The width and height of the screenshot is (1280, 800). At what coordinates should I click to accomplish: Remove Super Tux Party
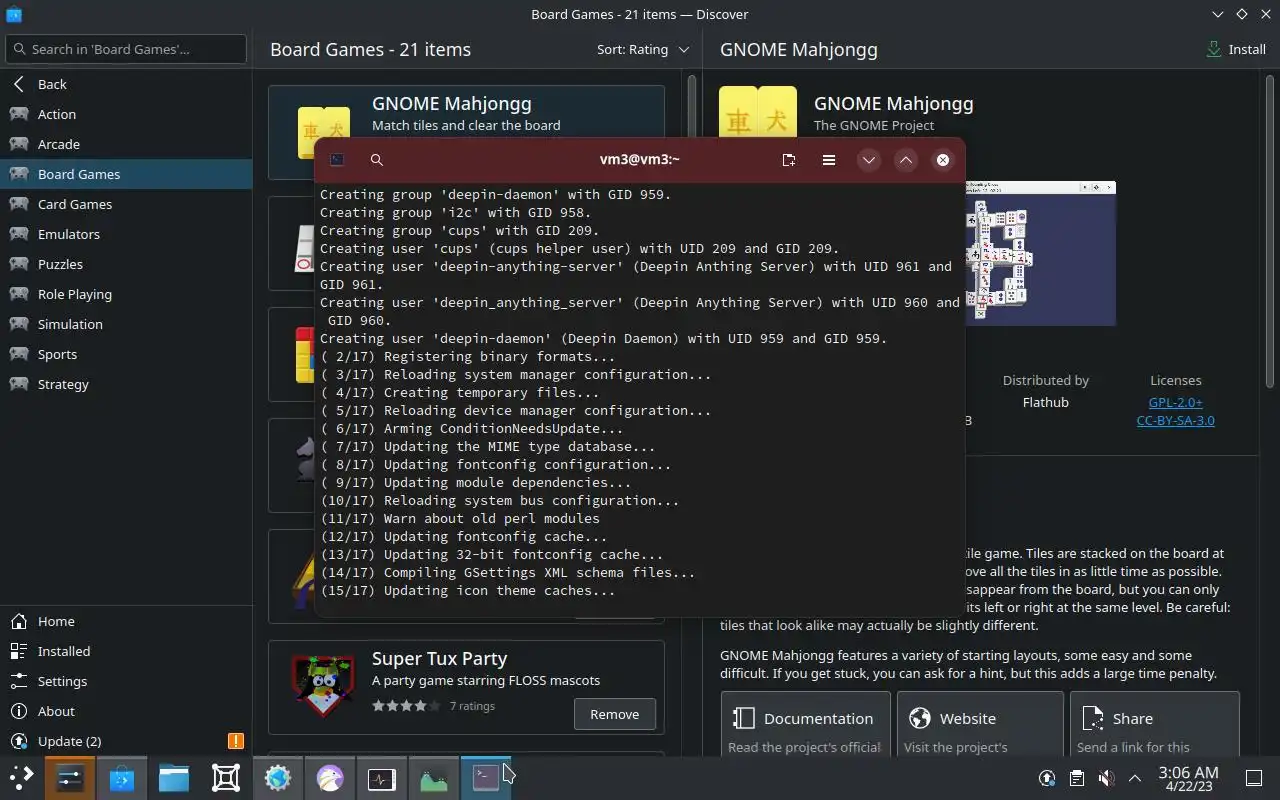click(614, 714)
